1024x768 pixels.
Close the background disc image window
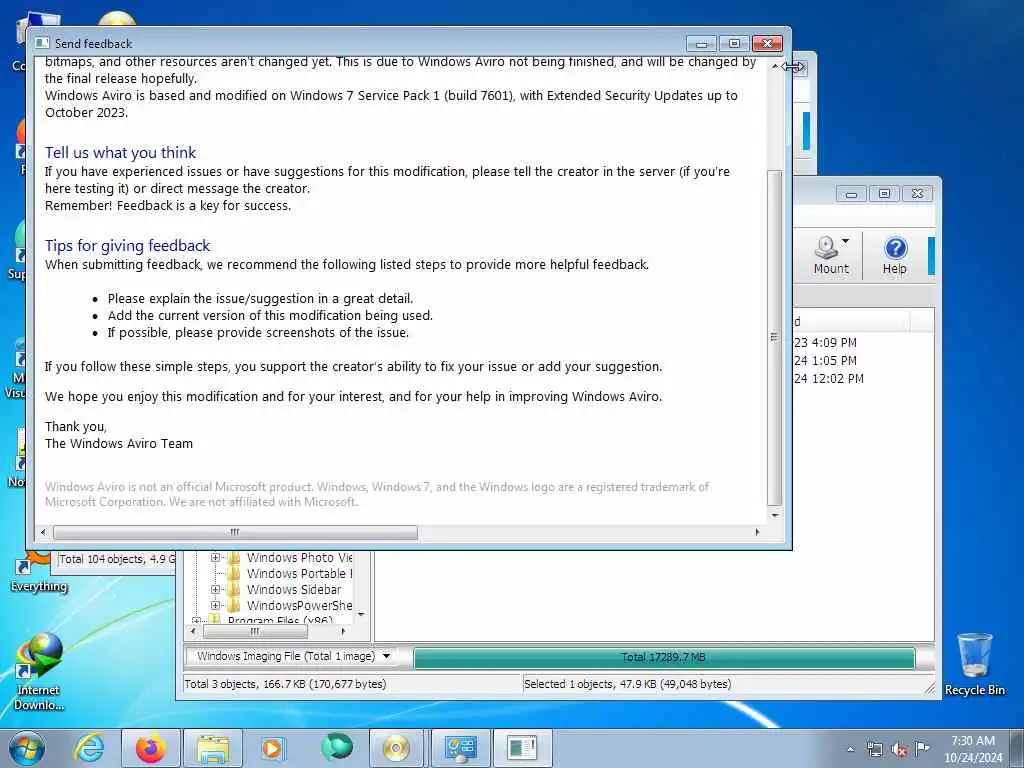click(918, 194)
